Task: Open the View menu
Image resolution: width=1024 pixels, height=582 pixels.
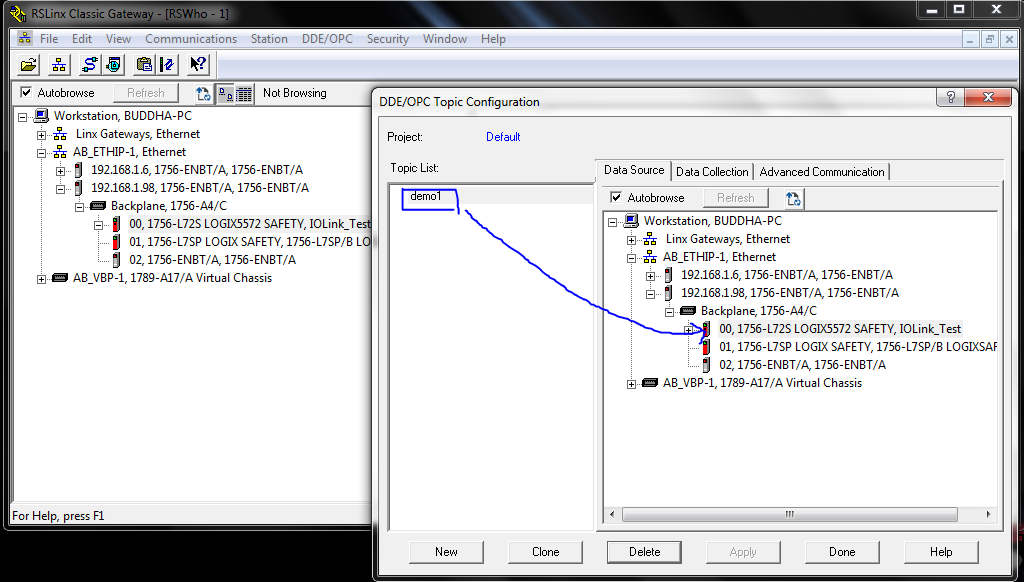Action: tap(118, 39)
